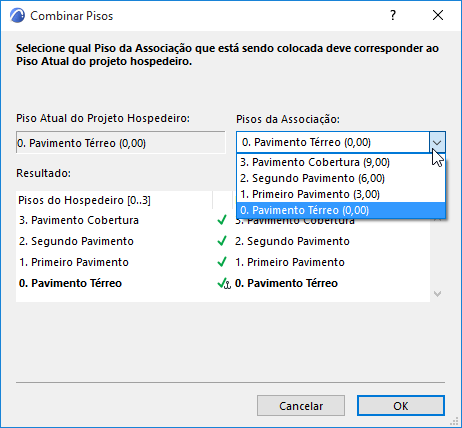Click the green checkmark beside Segundo Pavimento
The width and height of the screenshot is (462, 428).
click(x=222, y=241)
